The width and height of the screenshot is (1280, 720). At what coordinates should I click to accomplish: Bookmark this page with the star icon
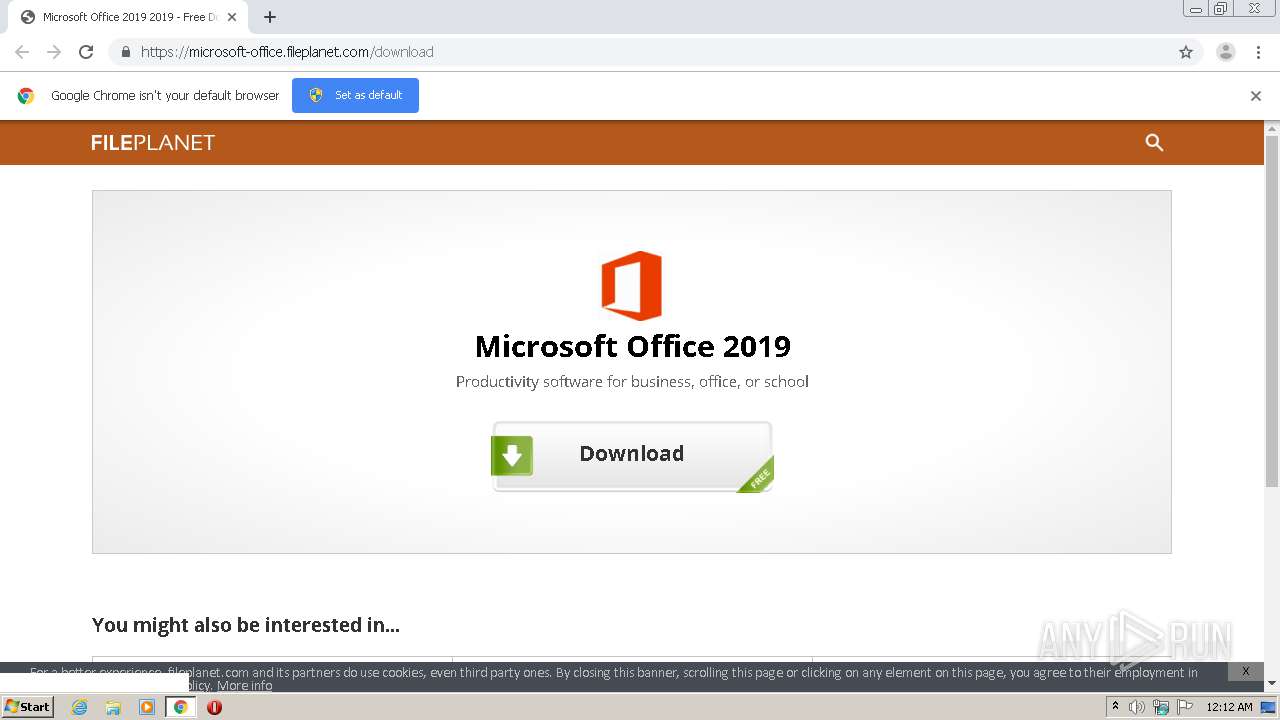1186,52
